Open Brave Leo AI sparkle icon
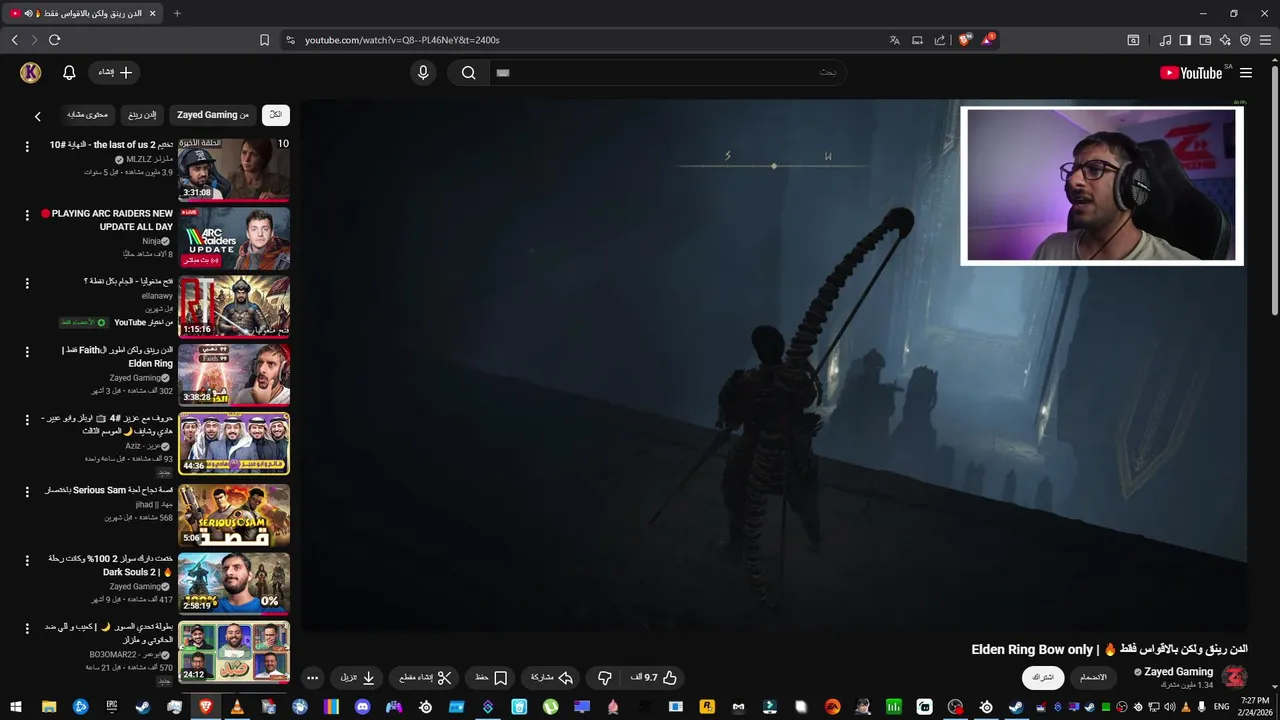Viewport: 1280px width, 720px height. [1225, 40]
